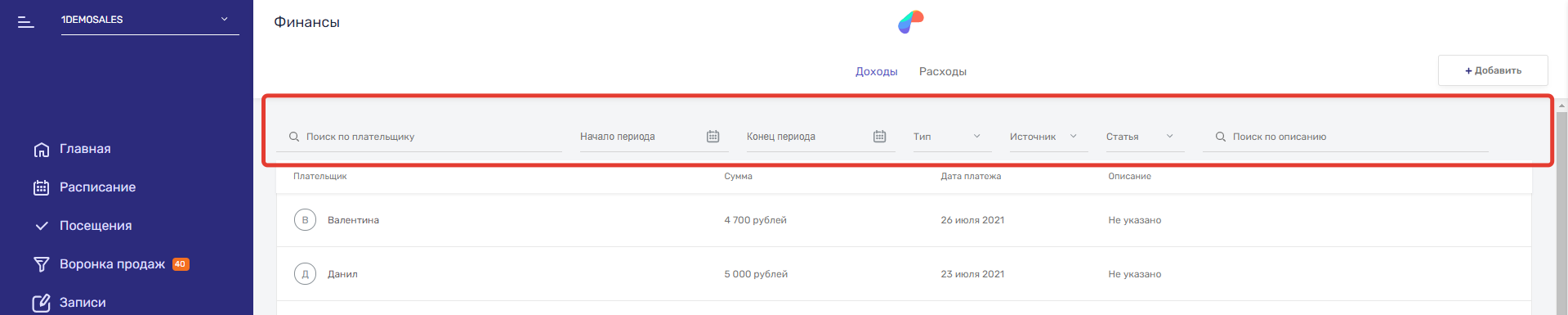Click the Начало периода date field
The width and height of the screenshot is (1568, 315).
(654, 137)
